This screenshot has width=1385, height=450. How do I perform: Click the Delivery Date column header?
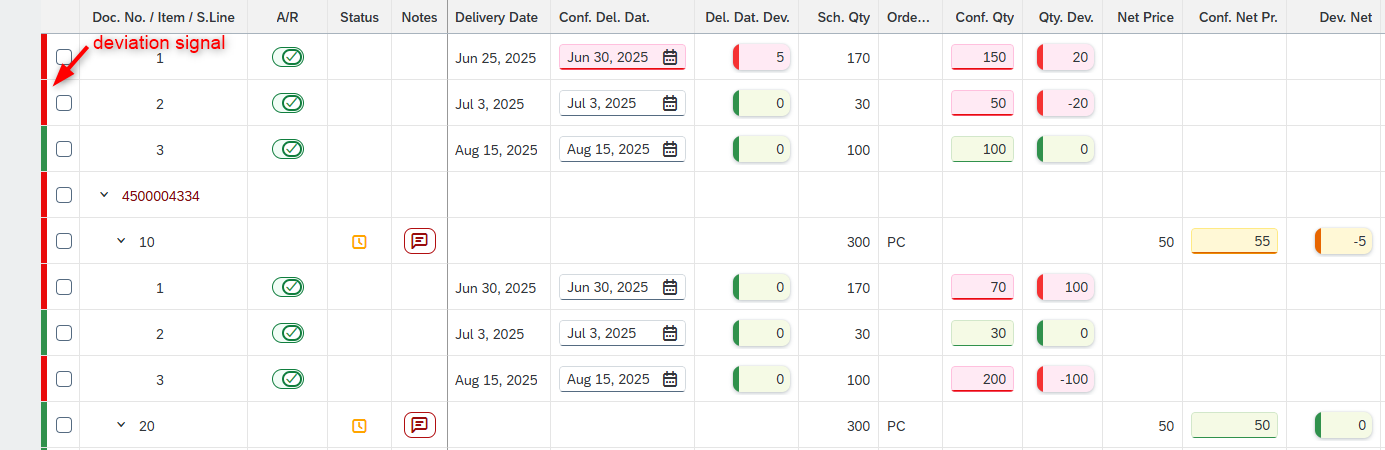(496, 17)
